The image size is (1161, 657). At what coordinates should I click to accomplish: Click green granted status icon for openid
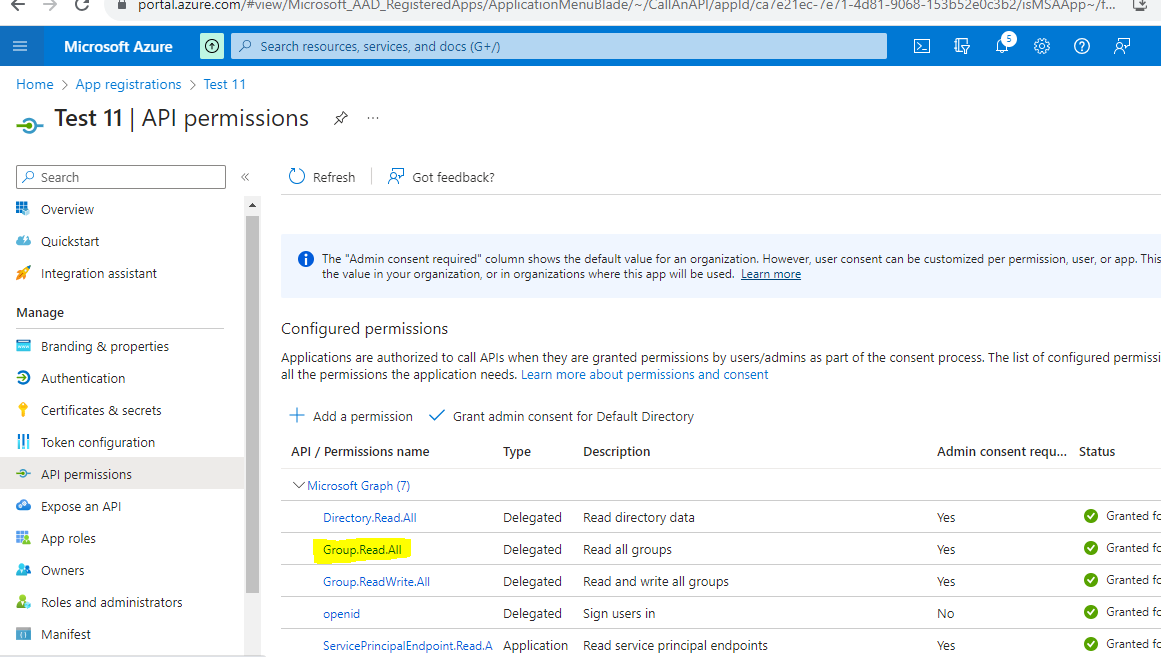click(1091, 612)
